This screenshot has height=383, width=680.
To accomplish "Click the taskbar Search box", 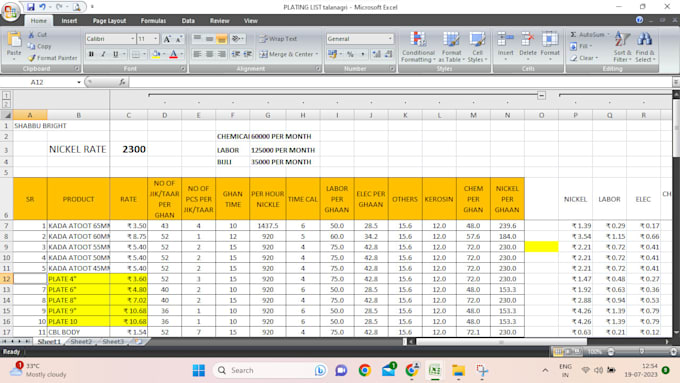I will click(271, 370).
